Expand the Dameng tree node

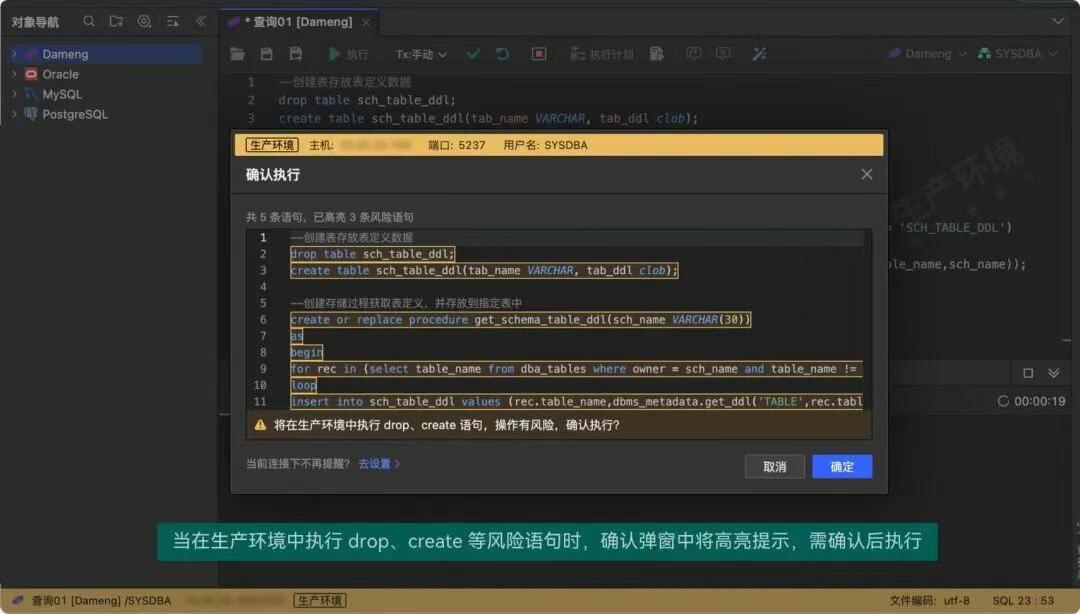coord(14,54)
